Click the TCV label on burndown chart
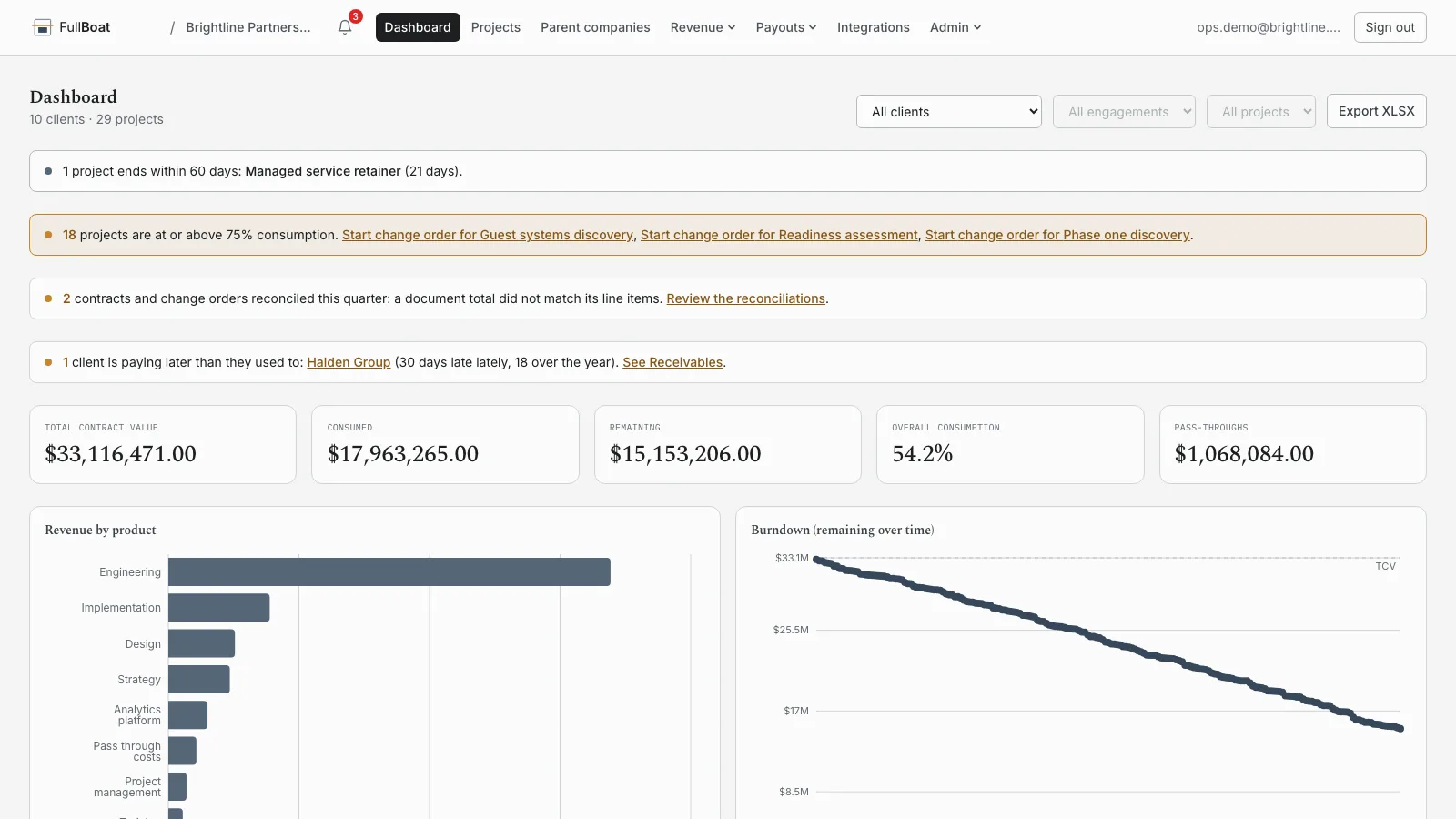The image size is (1456, 819). [x=1385, y=566]
